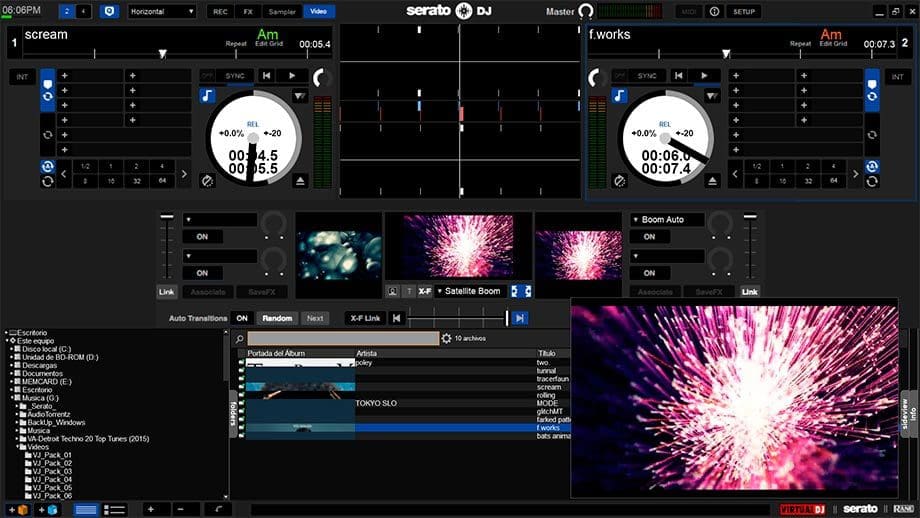Toggle SYNC on deck 2
This screenshot has width=920, height=518.
click(647, 76)
